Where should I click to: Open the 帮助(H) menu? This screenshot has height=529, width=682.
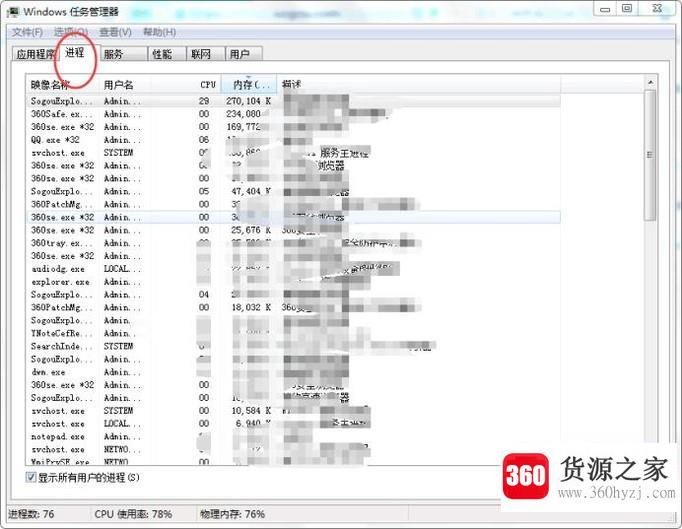160,32
